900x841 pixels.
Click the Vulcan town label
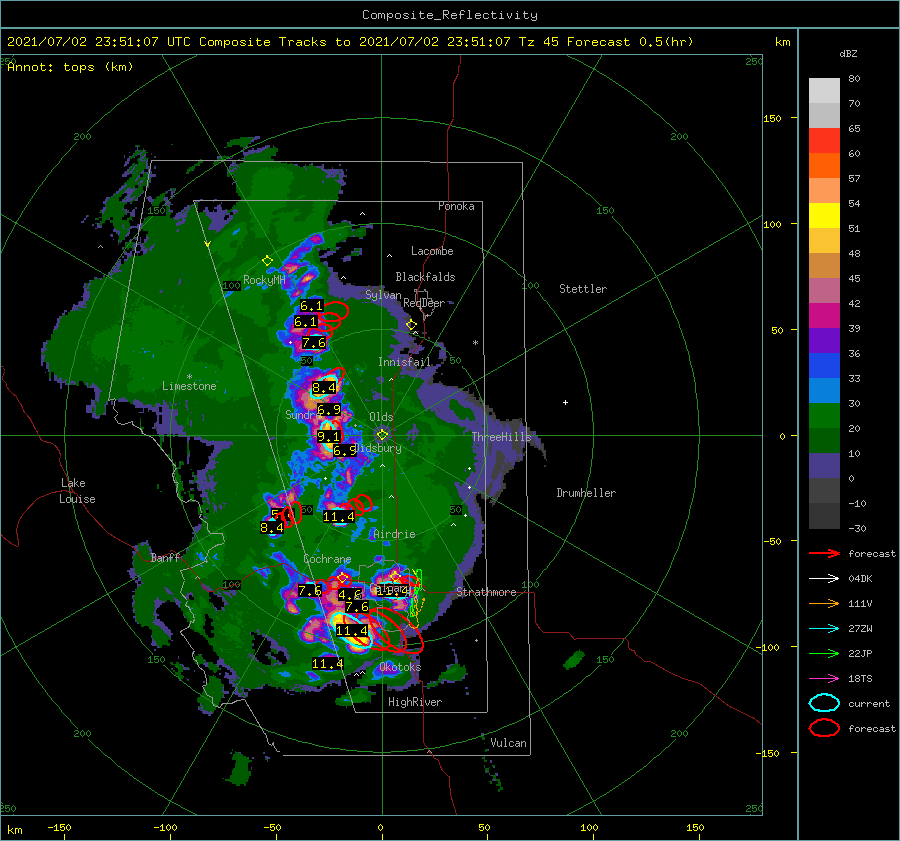pyautogui.click(x=509, y=743)
